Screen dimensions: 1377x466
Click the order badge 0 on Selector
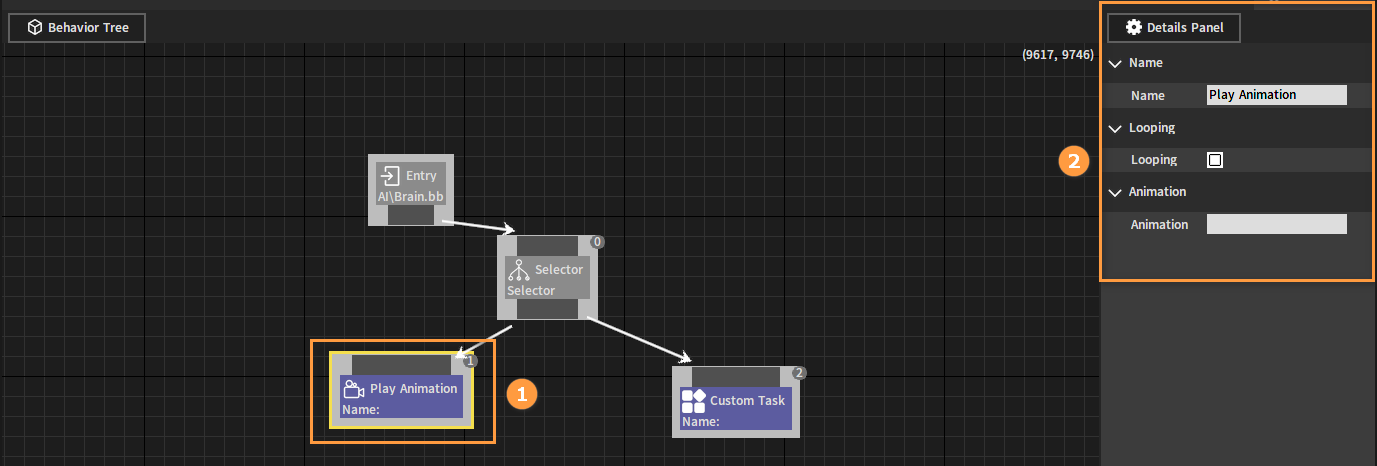click(597, 242)
